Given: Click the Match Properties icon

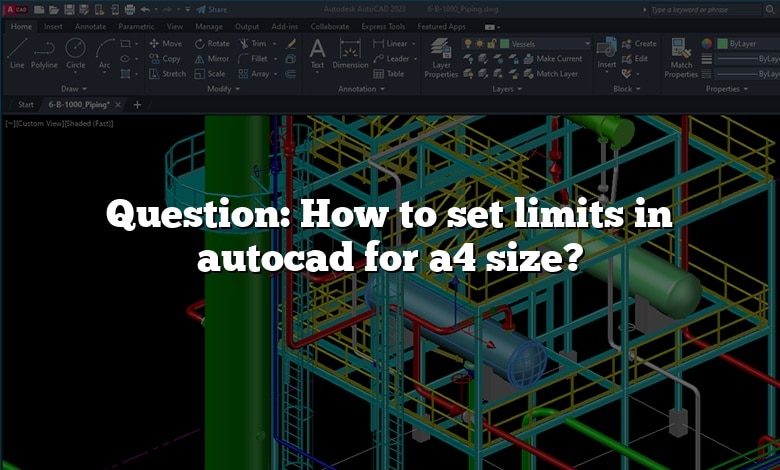Looking at the screenshot, I should 681,58.
